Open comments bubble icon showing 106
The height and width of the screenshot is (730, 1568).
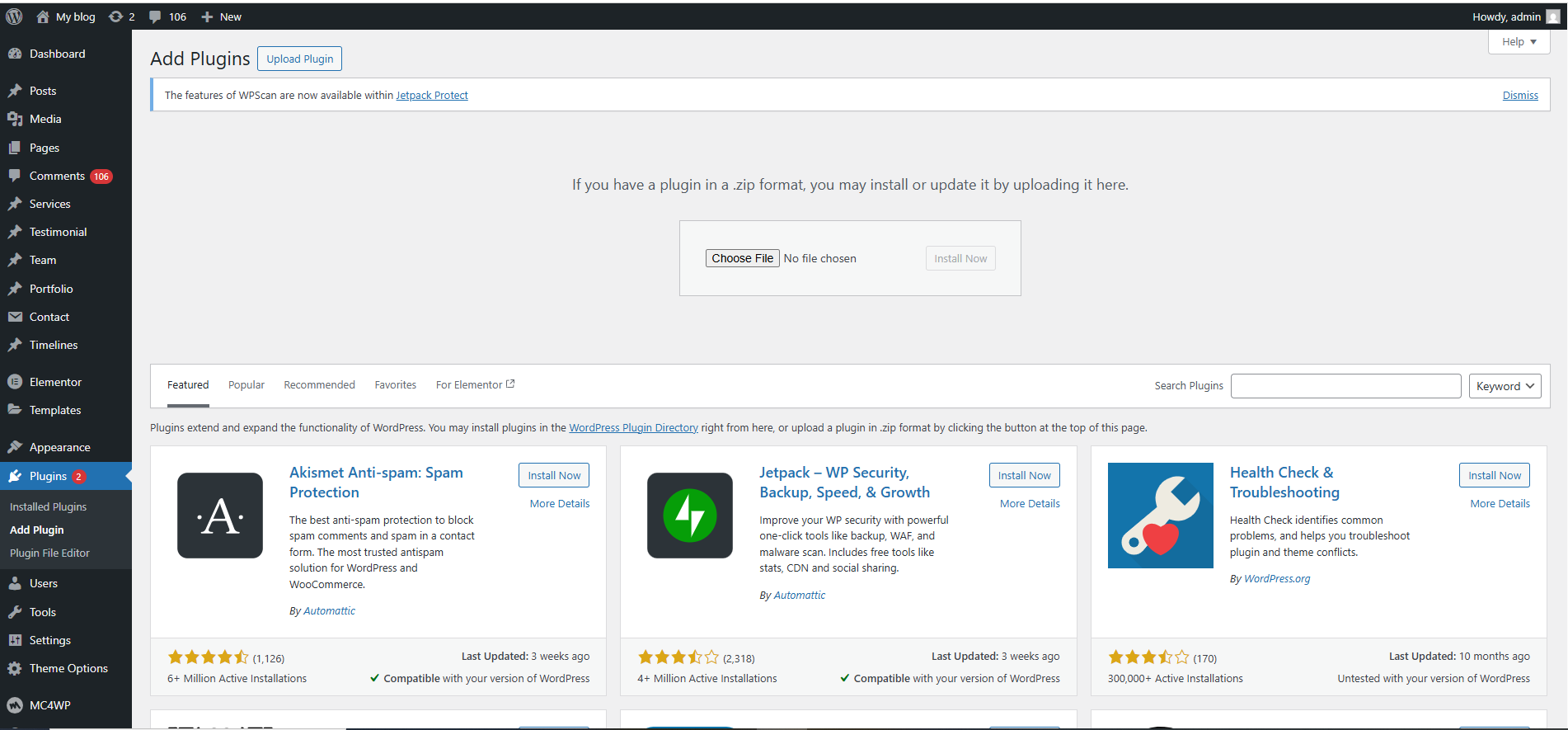pos(155,16)
